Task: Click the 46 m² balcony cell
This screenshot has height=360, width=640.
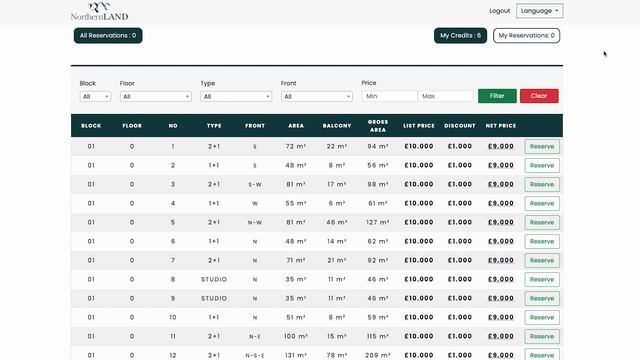Action: pyautogui.click(x=337, y=222)
